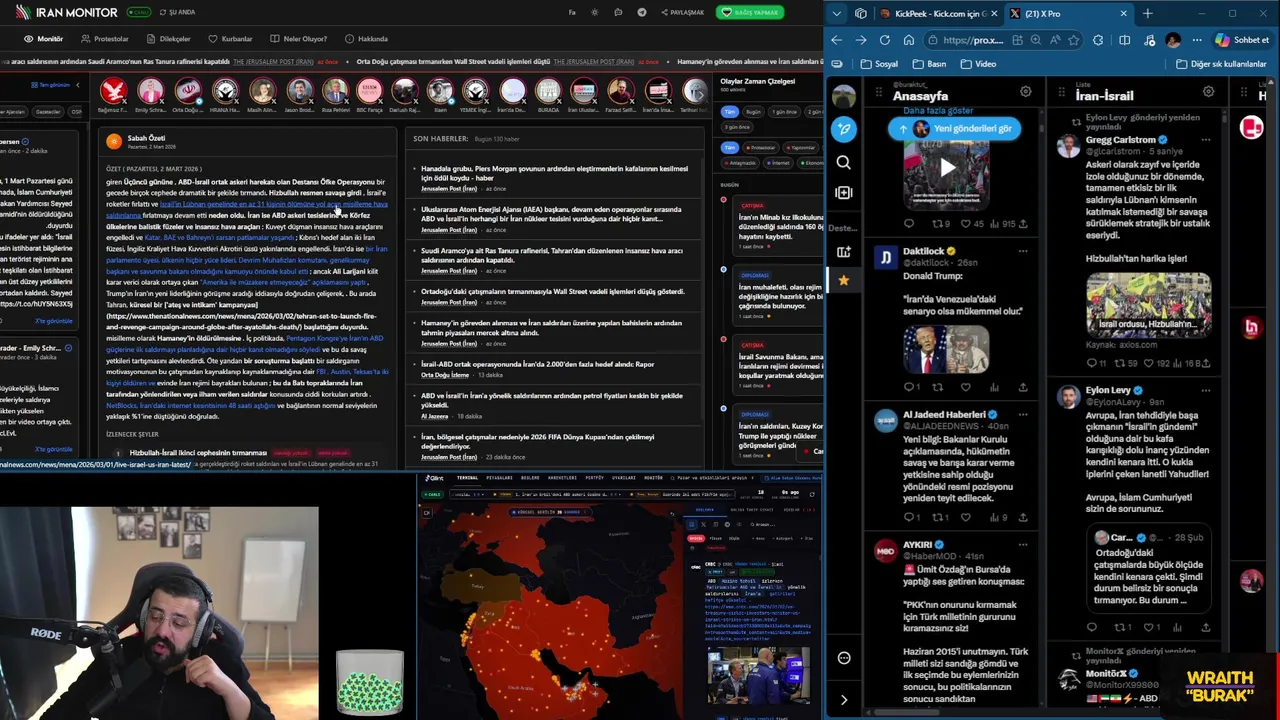The image size is (1280, 720).
Task: Reload the page with the refresh icon
Action: tap(885, 40)
